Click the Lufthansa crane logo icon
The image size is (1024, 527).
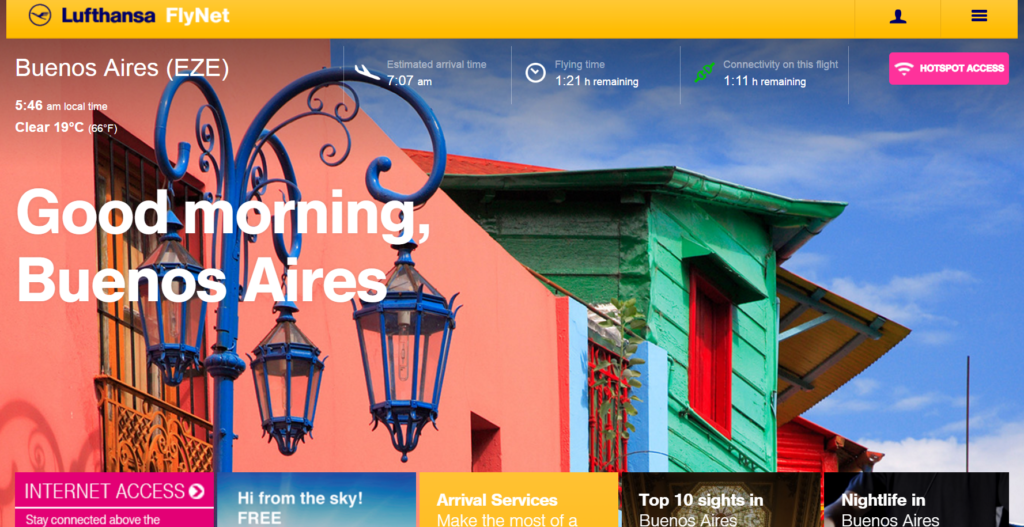pos(40,15)
